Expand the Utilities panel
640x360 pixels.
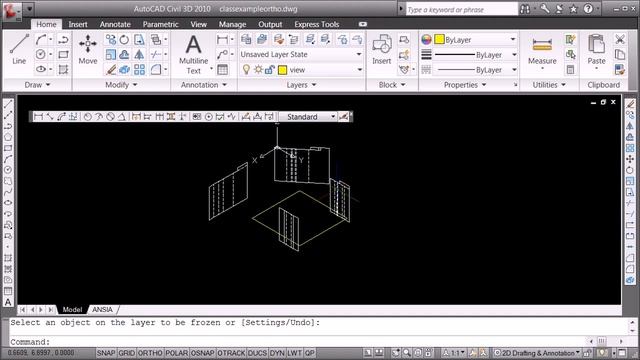click(549, 85)
